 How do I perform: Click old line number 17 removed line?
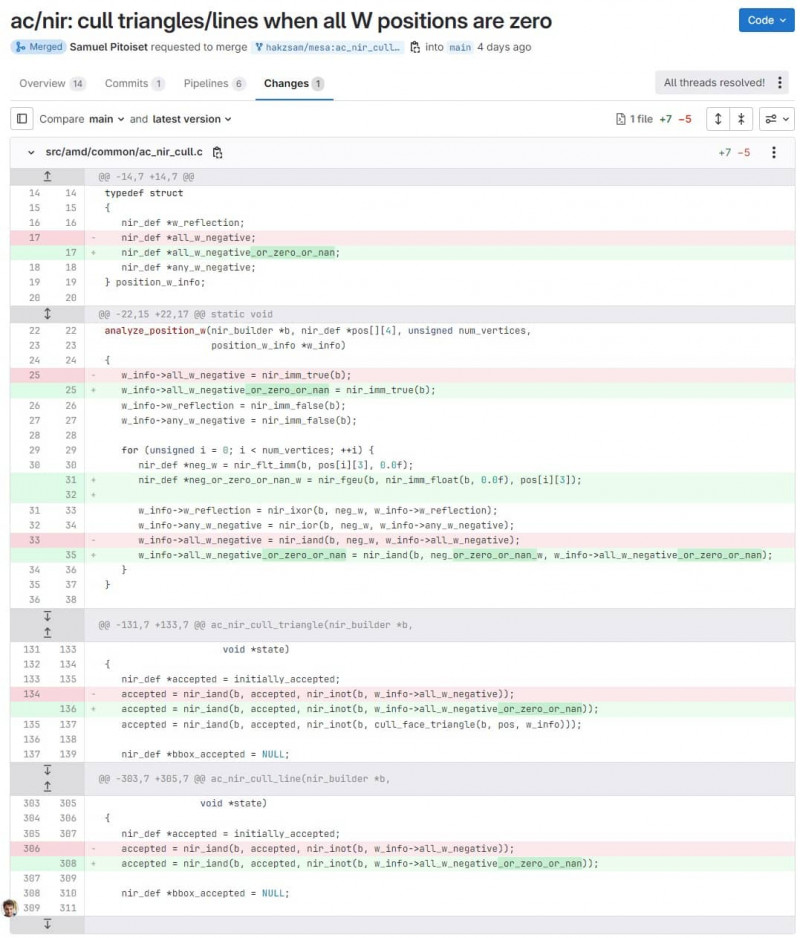tap(35, 237)
